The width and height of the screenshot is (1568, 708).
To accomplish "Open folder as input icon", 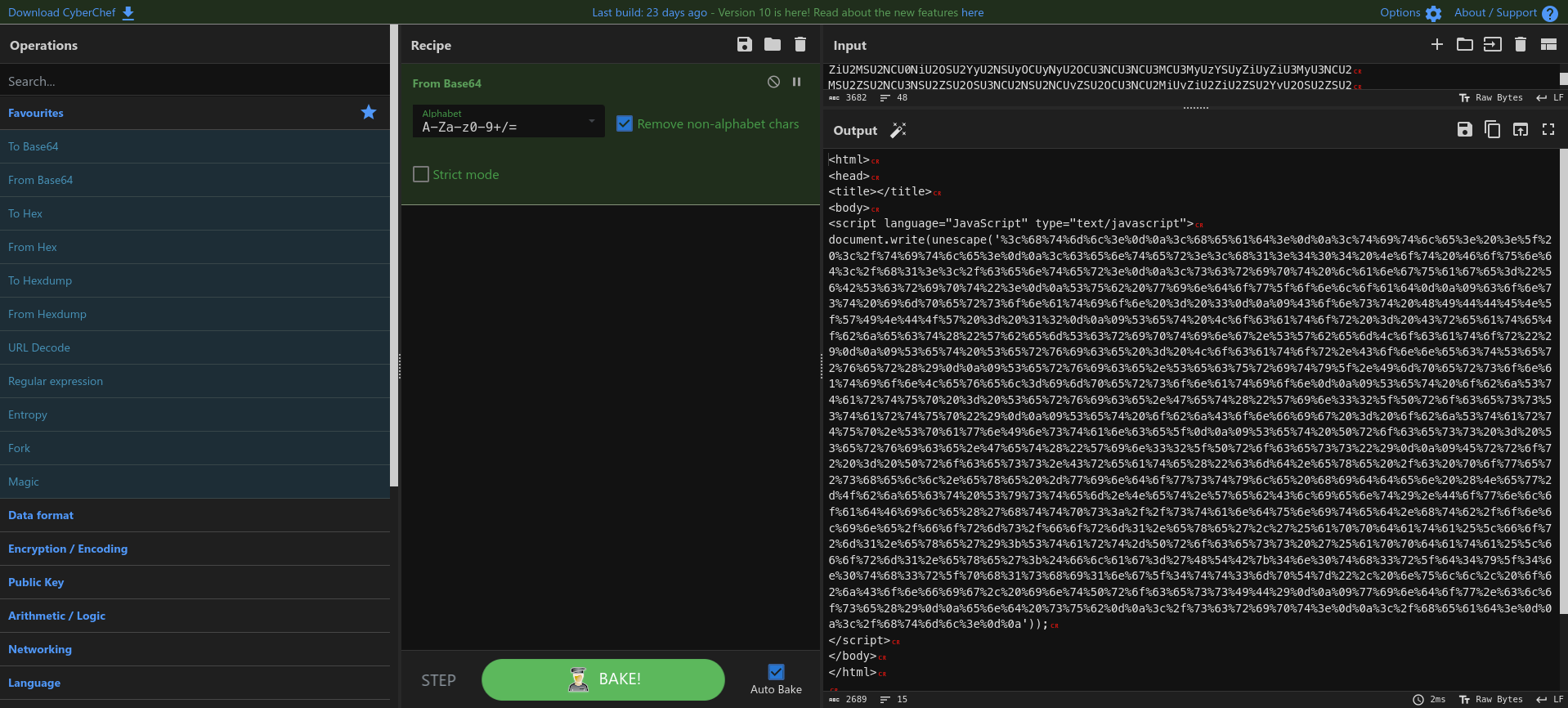I will [1464, 44].
